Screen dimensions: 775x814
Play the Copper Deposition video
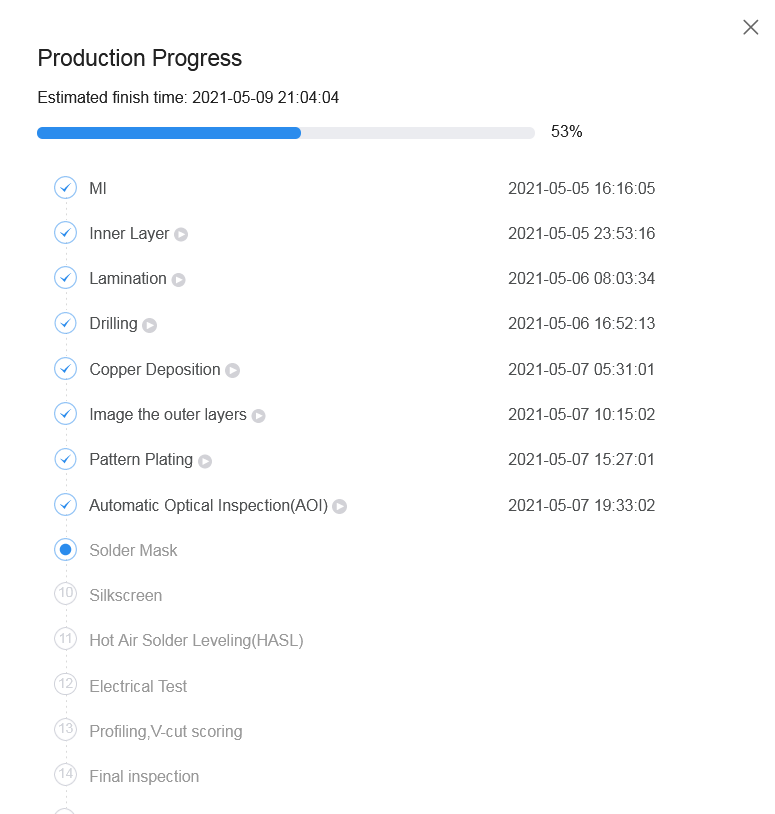tap(232, 370)
